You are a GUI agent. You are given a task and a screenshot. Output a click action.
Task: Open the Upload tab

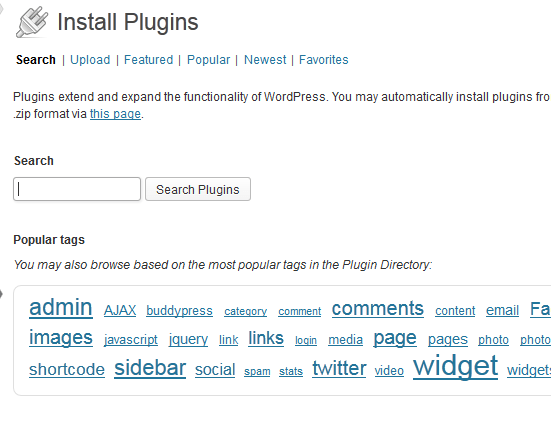point(90,60)
